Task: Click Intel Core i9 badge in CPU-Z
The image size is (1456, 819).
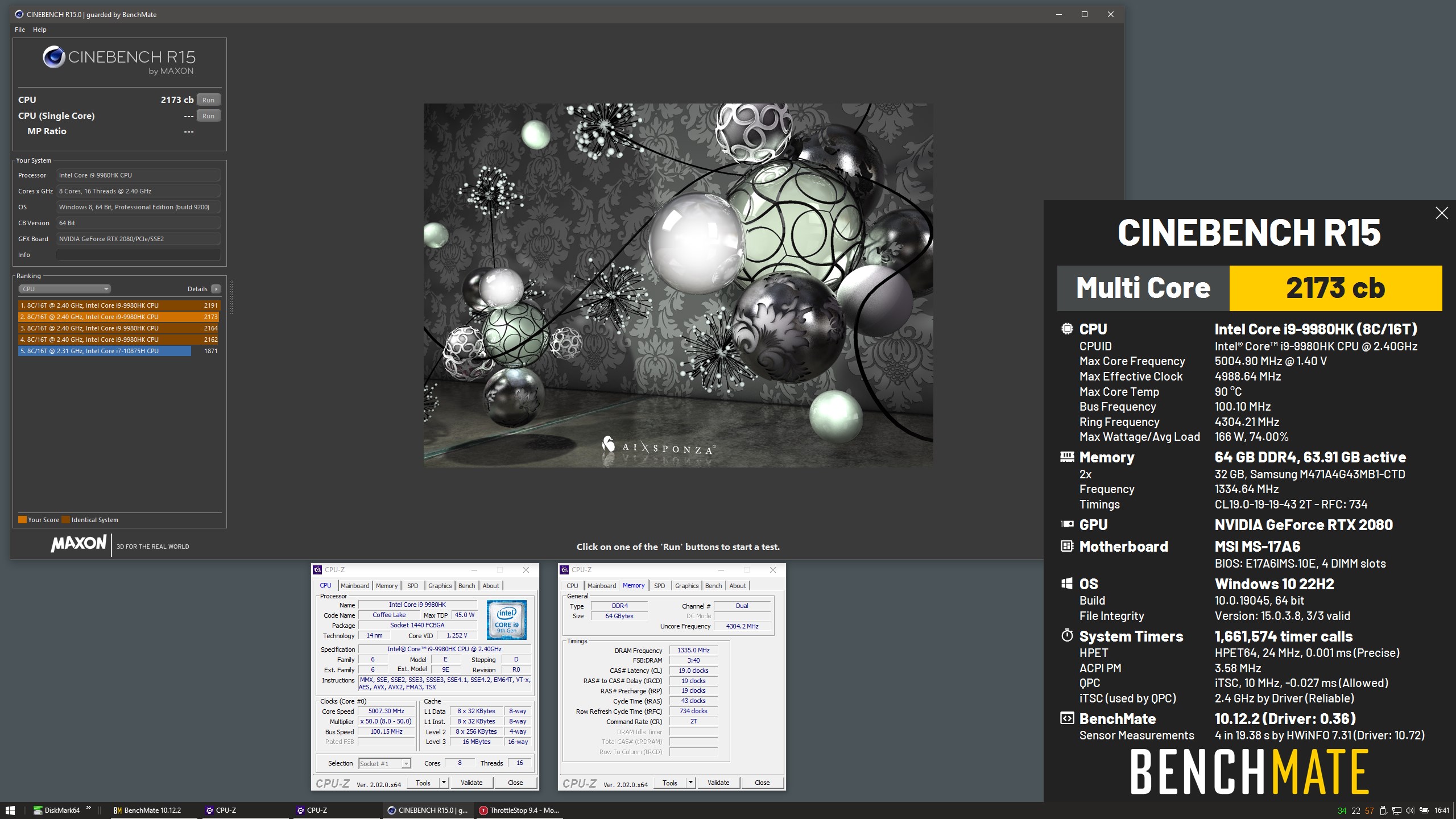Action: (x=507, y=621)
